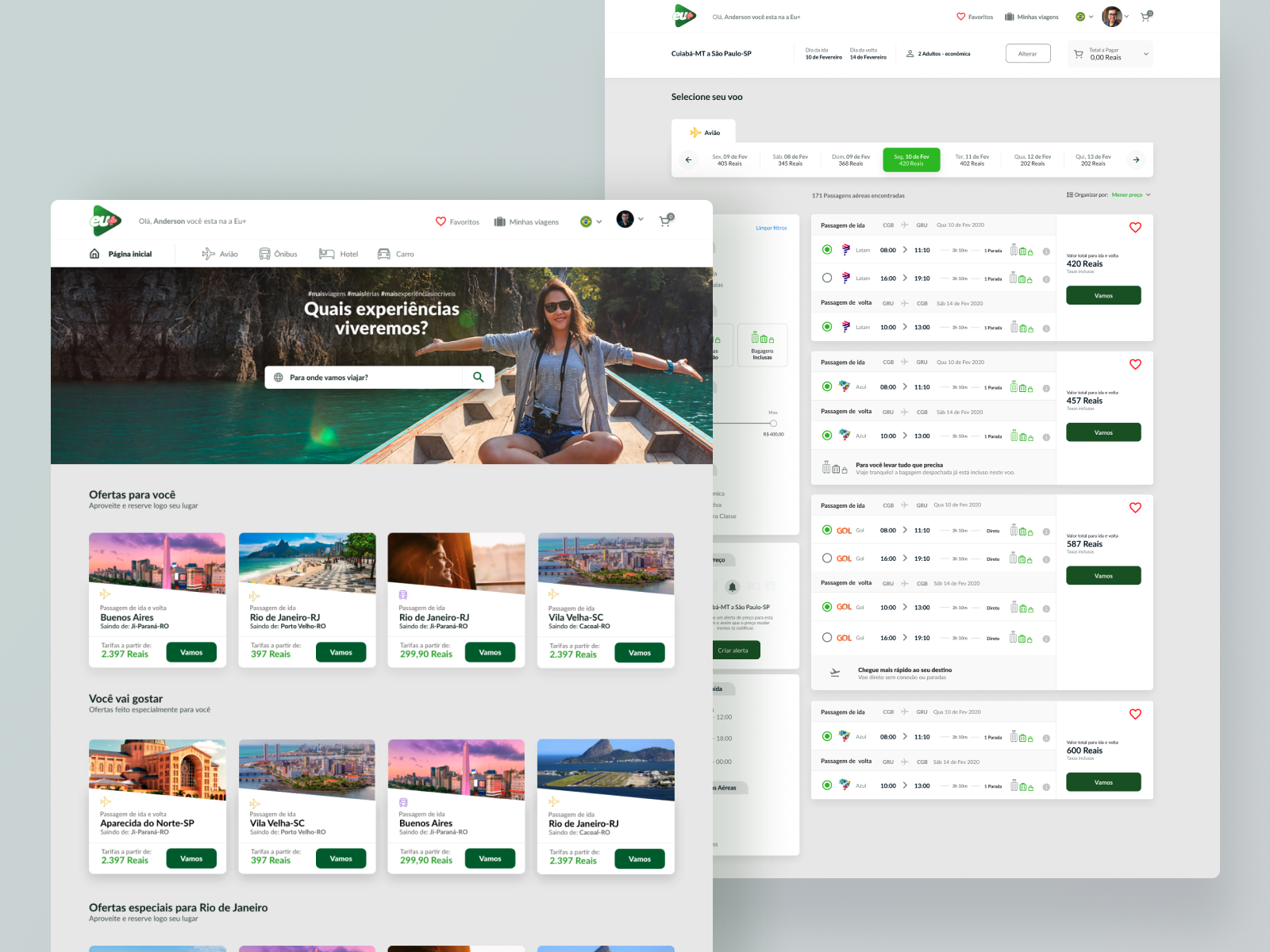
Task: Favorite the 600 Reais flight with its heart
Action: (x=1135, y=714)
